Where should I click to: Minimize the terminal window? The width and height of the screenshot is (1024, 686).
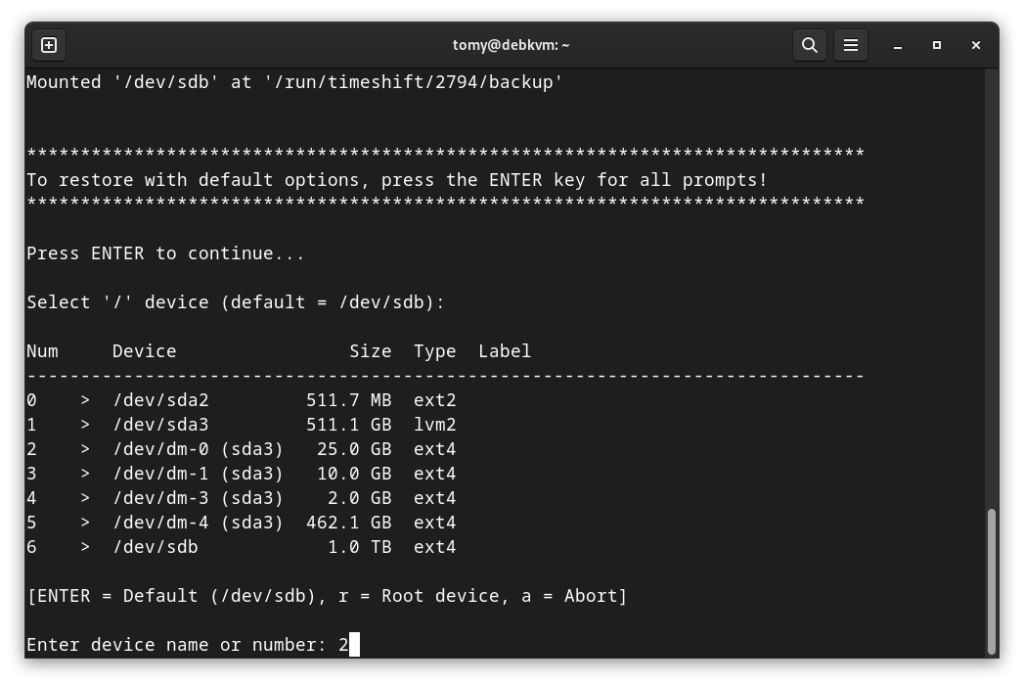click(x=897, y=45)
